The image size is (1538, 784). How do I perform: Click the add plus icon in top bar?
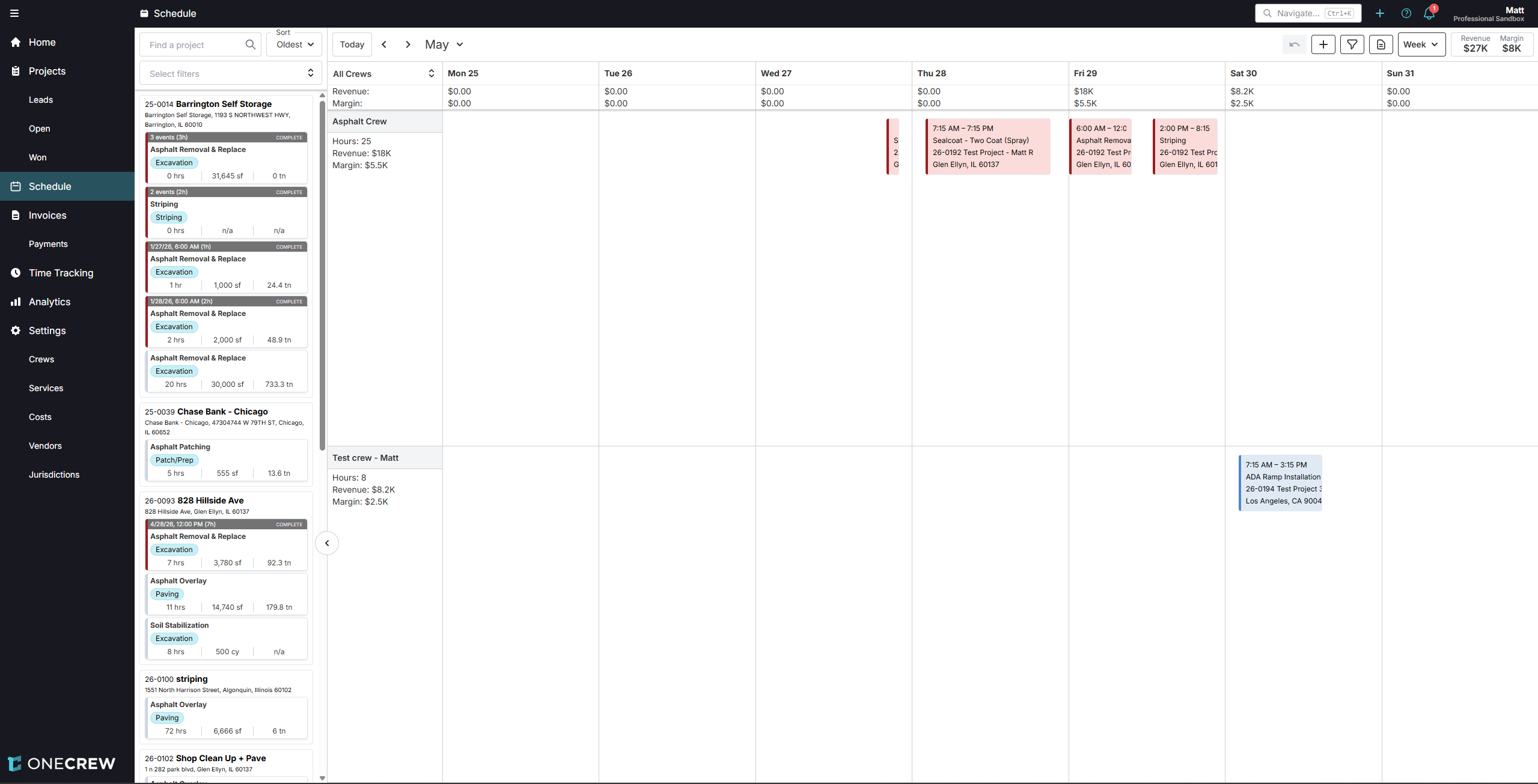point(1380,13)
